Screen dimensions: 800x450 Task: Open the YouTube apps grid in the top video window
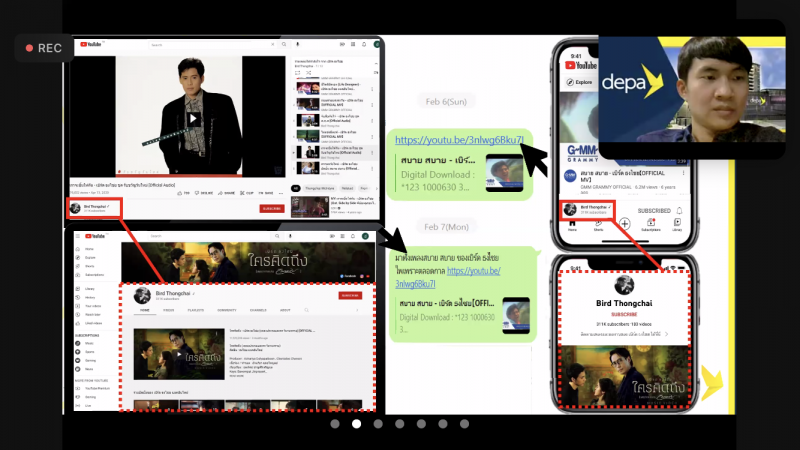tap(353, 44)
